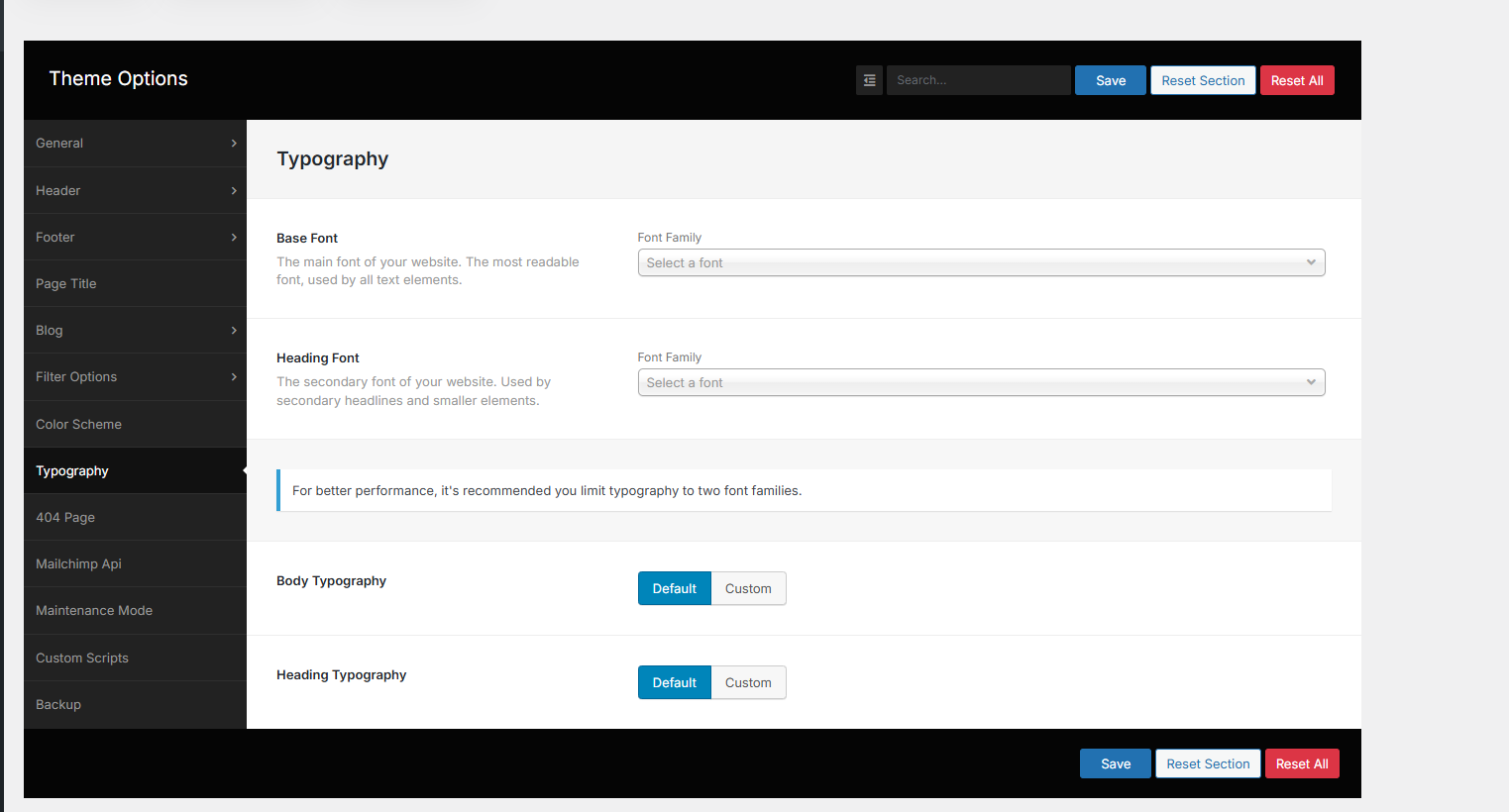This screenshot has height=812, width=1509.
Task: Open the 404 Page settings
Action: [65, 518]
